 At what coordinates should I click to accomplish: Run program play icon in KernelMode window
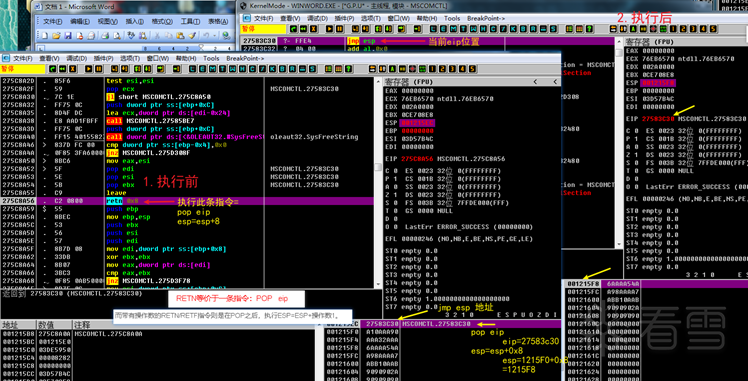point(330,29)
